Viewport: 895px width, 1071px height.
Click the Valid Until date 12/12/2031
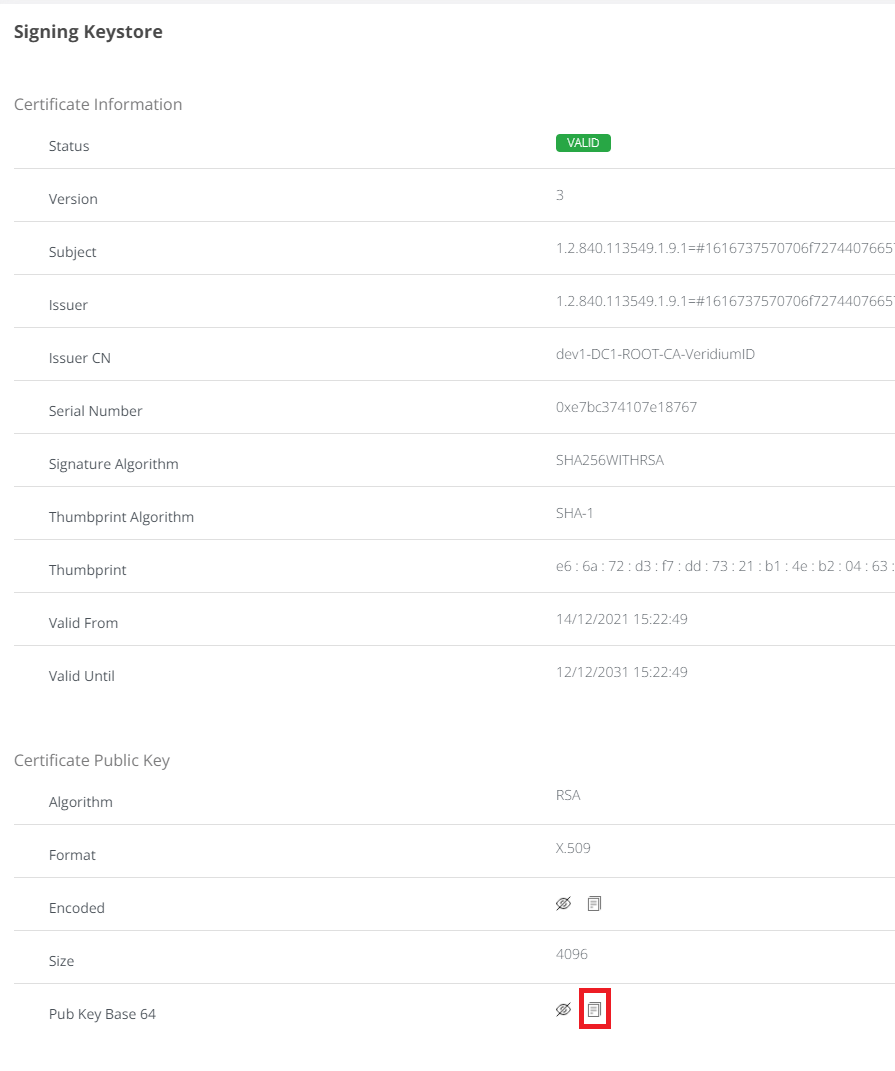(621, 672)
